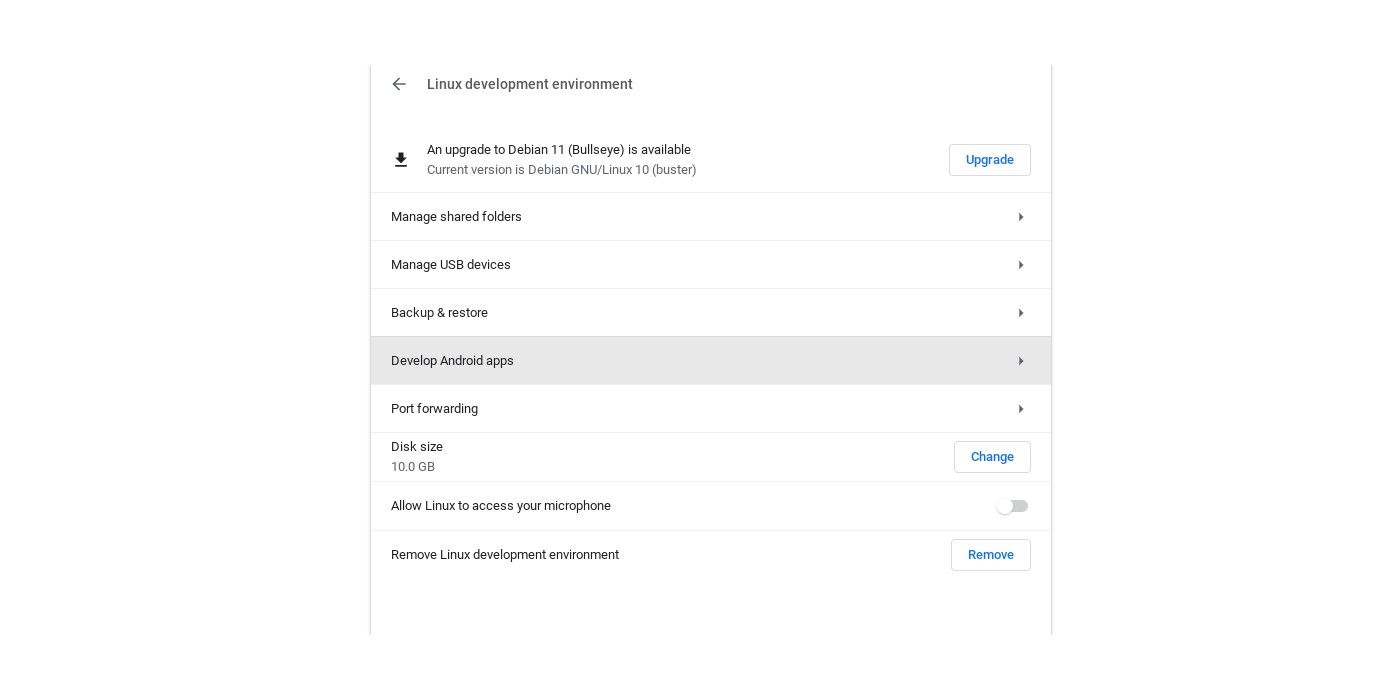Click the Remove button

pos(990,555)
